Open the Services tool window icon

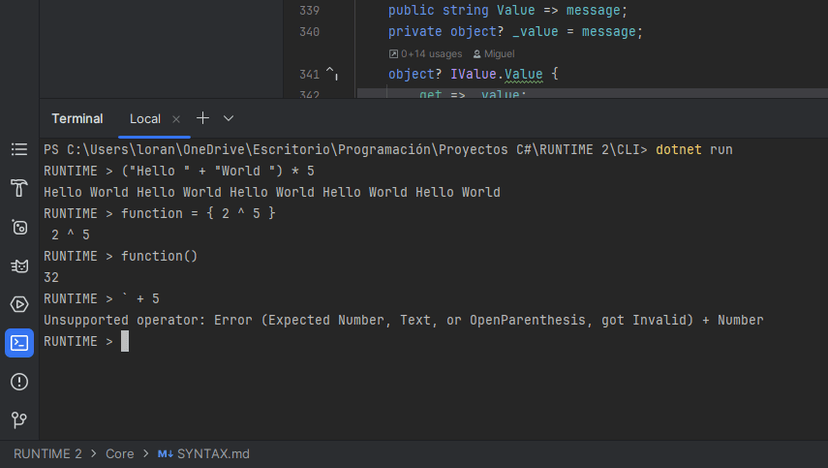[19, 227]
